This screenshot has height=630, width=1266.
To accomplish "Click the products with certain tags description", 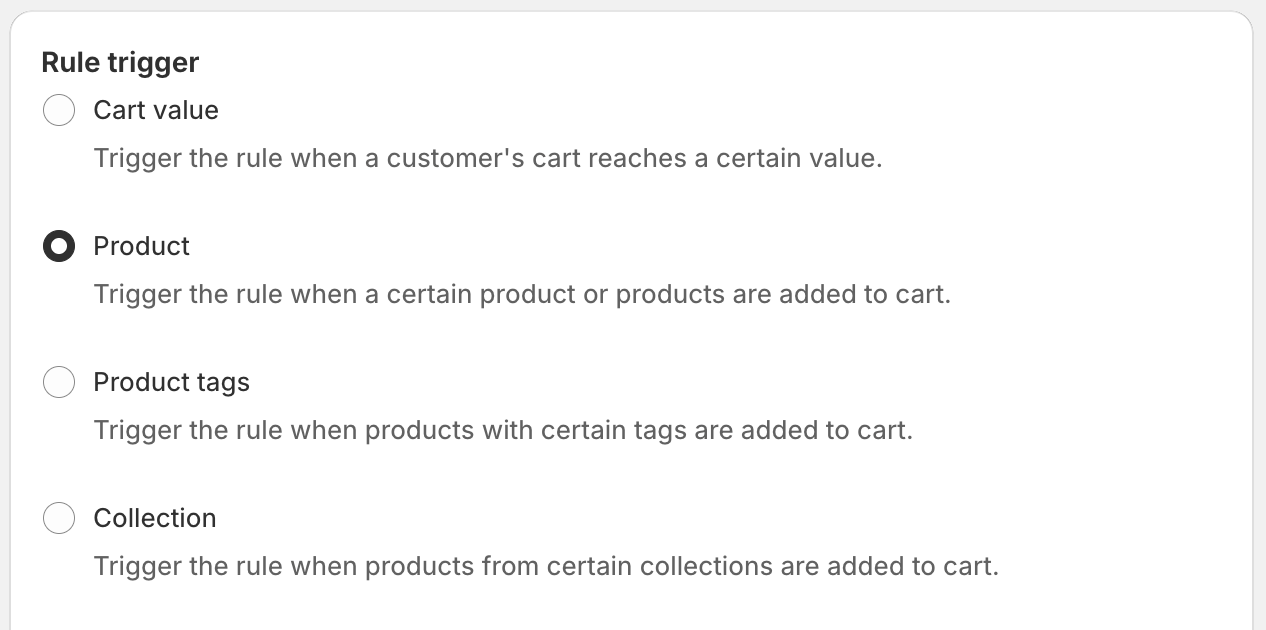I will [503, 430].
